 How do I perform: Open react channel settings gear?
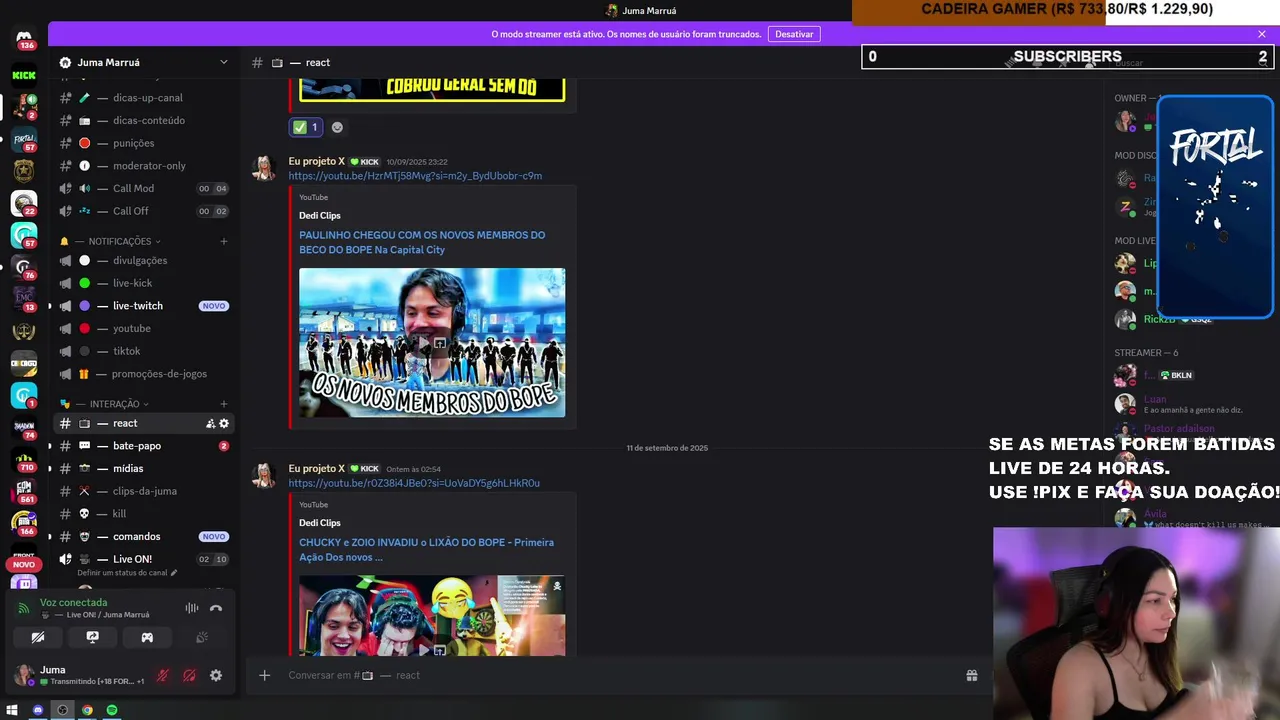[224, 423]
